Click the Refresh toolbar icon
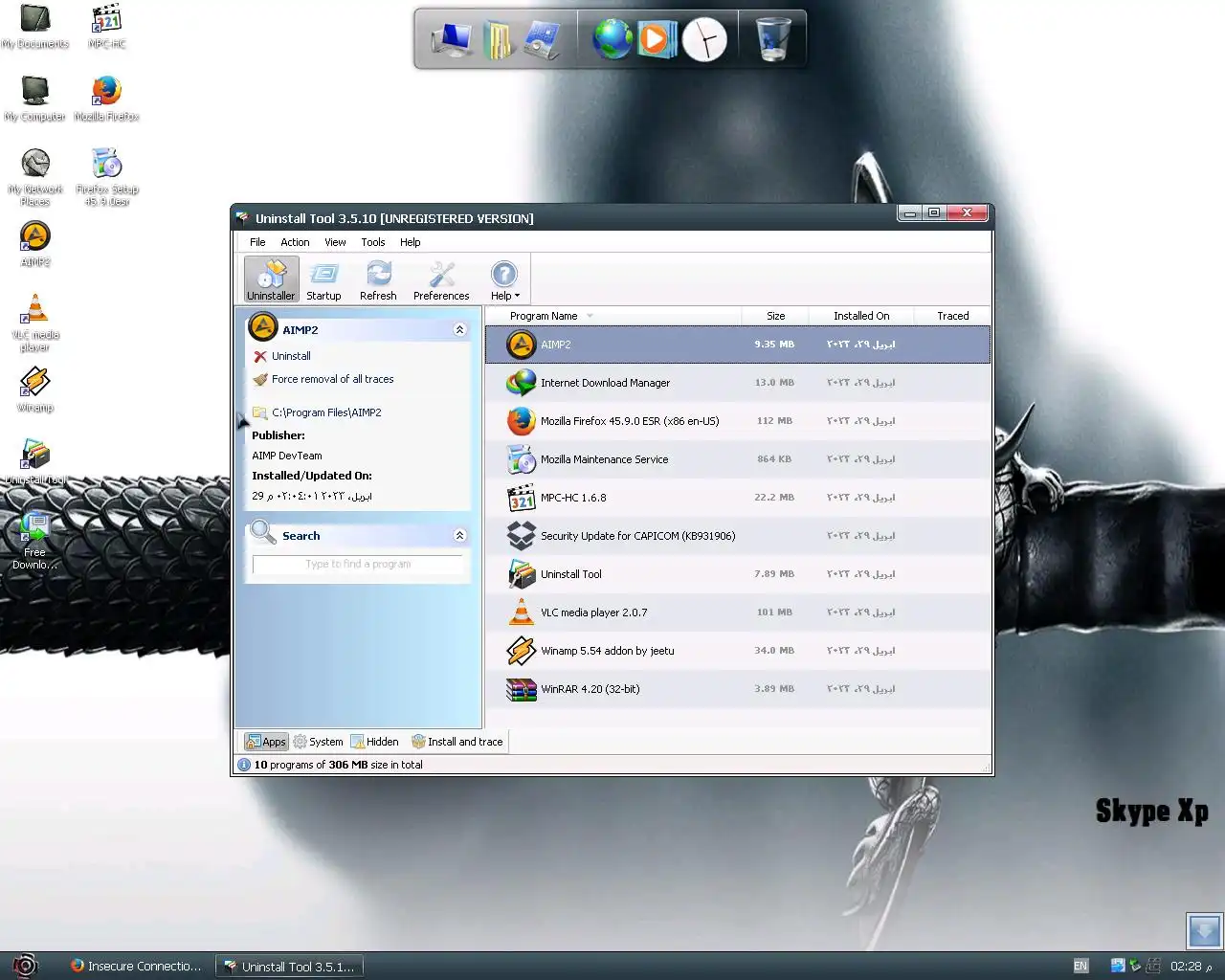The height and width of the screenshot is (980, 1225). coord(378,279)
